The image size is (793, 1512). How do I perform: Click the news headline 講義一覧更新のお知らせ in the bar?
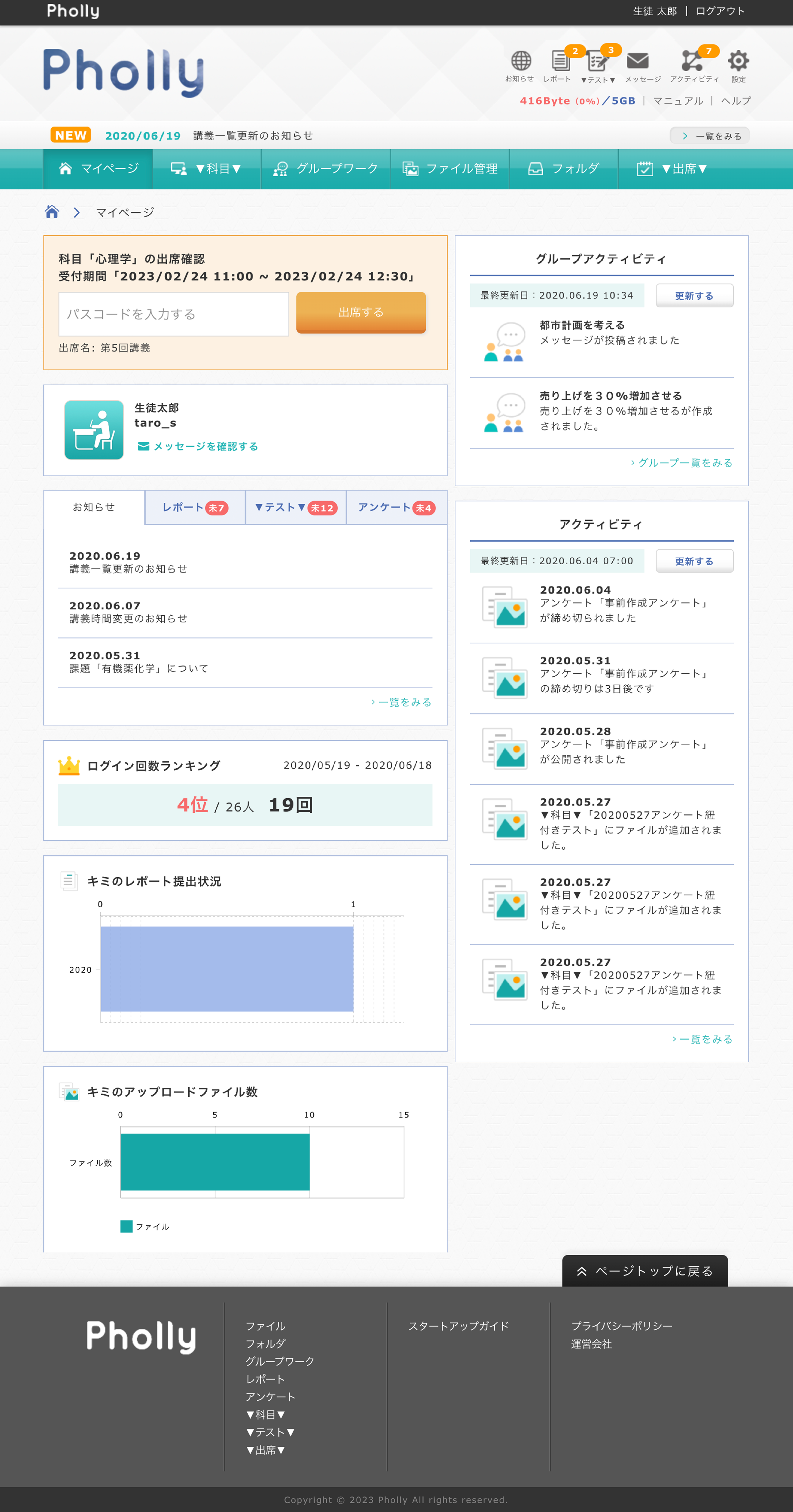(253, 136)
